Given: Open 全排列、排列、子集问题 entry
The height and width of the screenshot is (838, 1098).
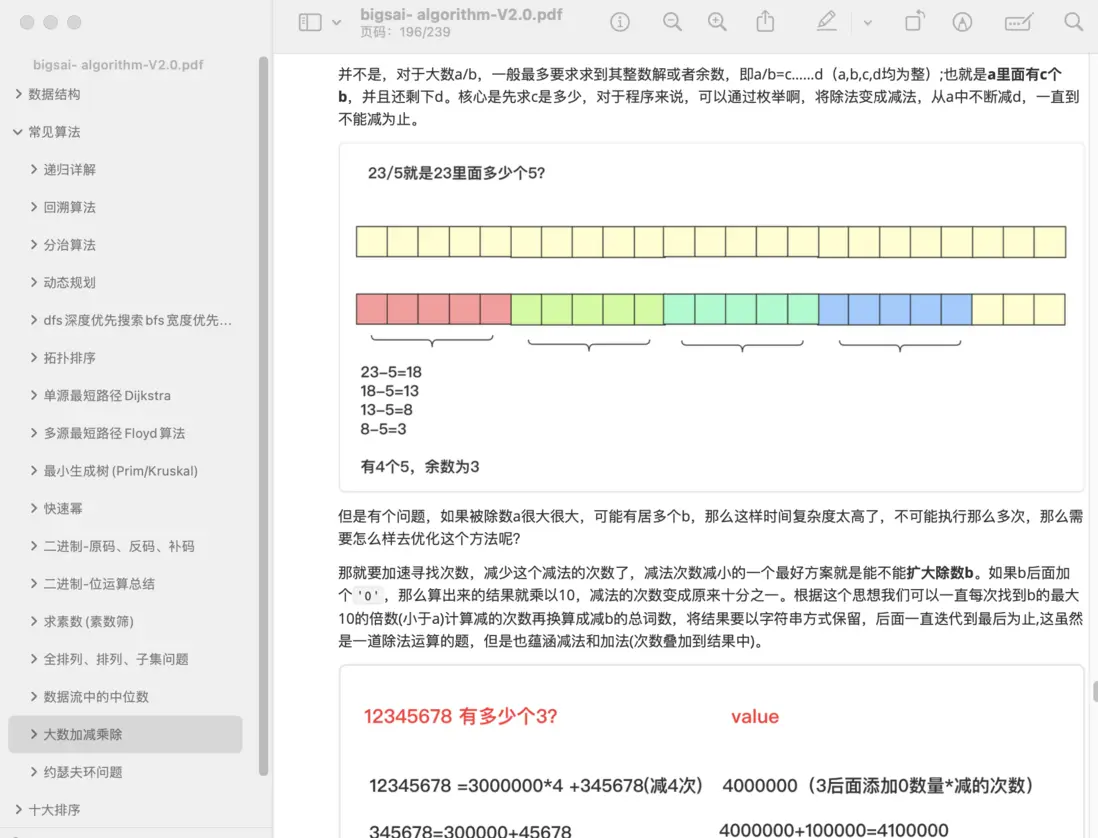Looking at the screenshot, I should click(116, 659).
